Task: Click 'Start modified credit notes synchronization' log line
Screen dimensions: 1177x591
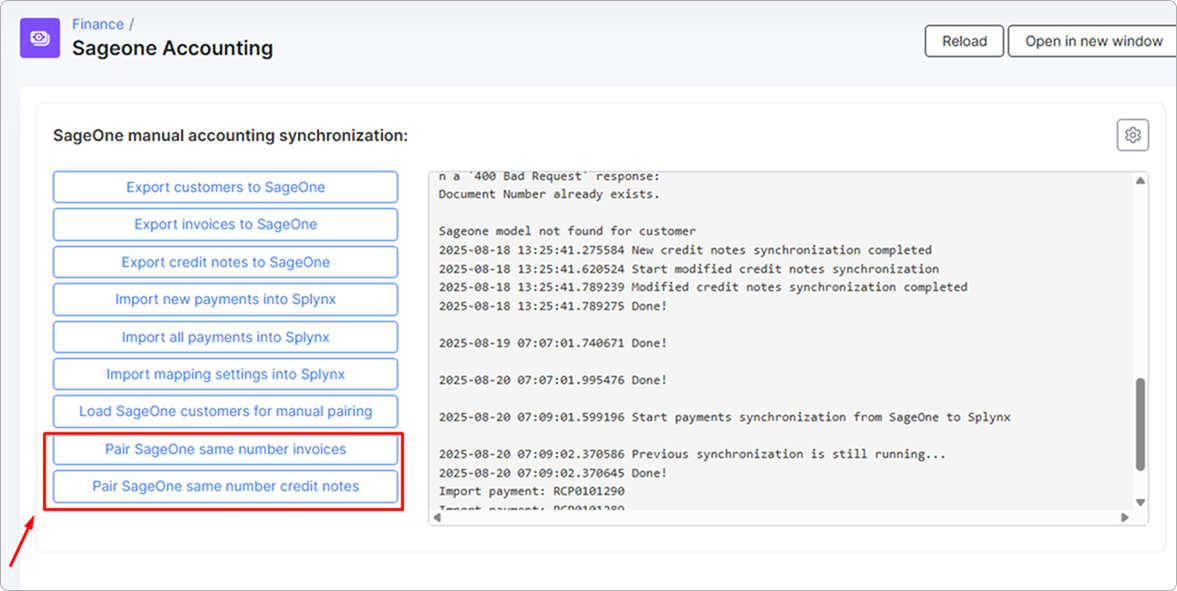Action: (x=689, y=269)
